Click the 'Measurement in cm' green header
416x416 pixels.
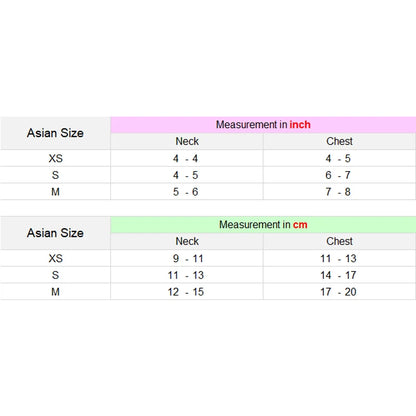(x=263, y=225)
